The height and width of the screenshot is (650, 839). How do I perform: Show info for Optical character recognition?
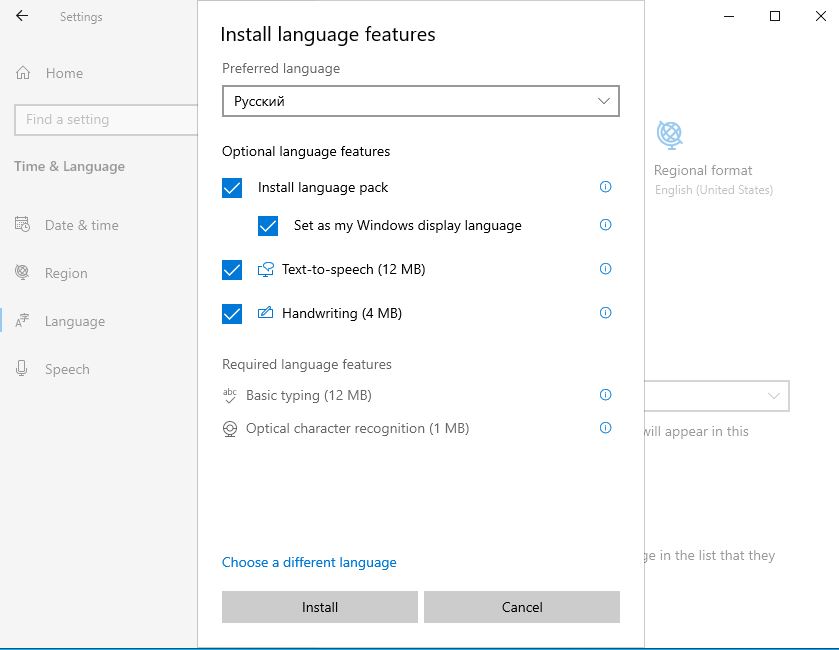pyautogui.click(x=605, y=428)
